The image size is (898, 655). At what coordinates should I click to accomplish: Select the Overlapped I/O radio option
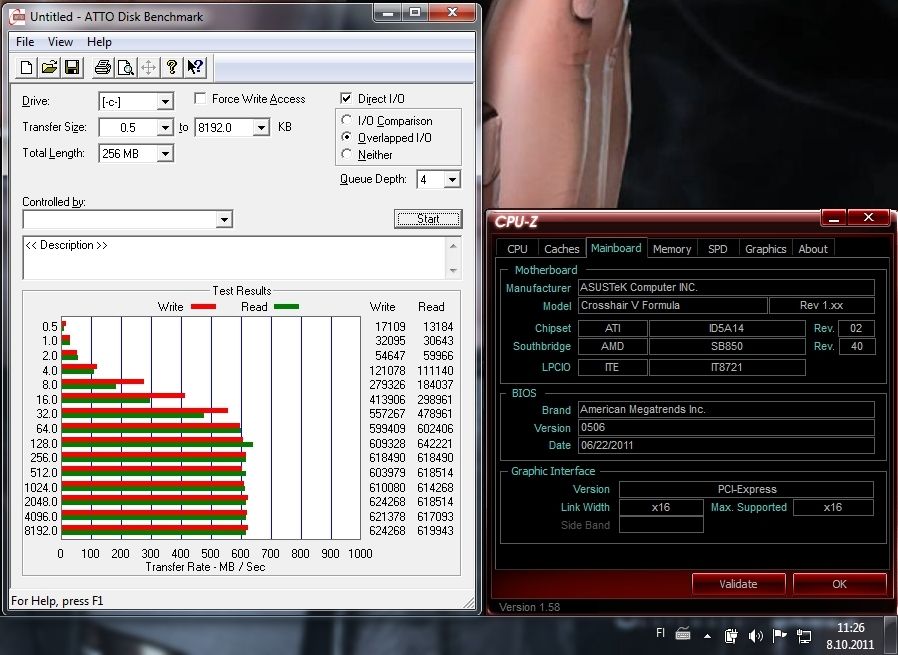coord(346,137)
